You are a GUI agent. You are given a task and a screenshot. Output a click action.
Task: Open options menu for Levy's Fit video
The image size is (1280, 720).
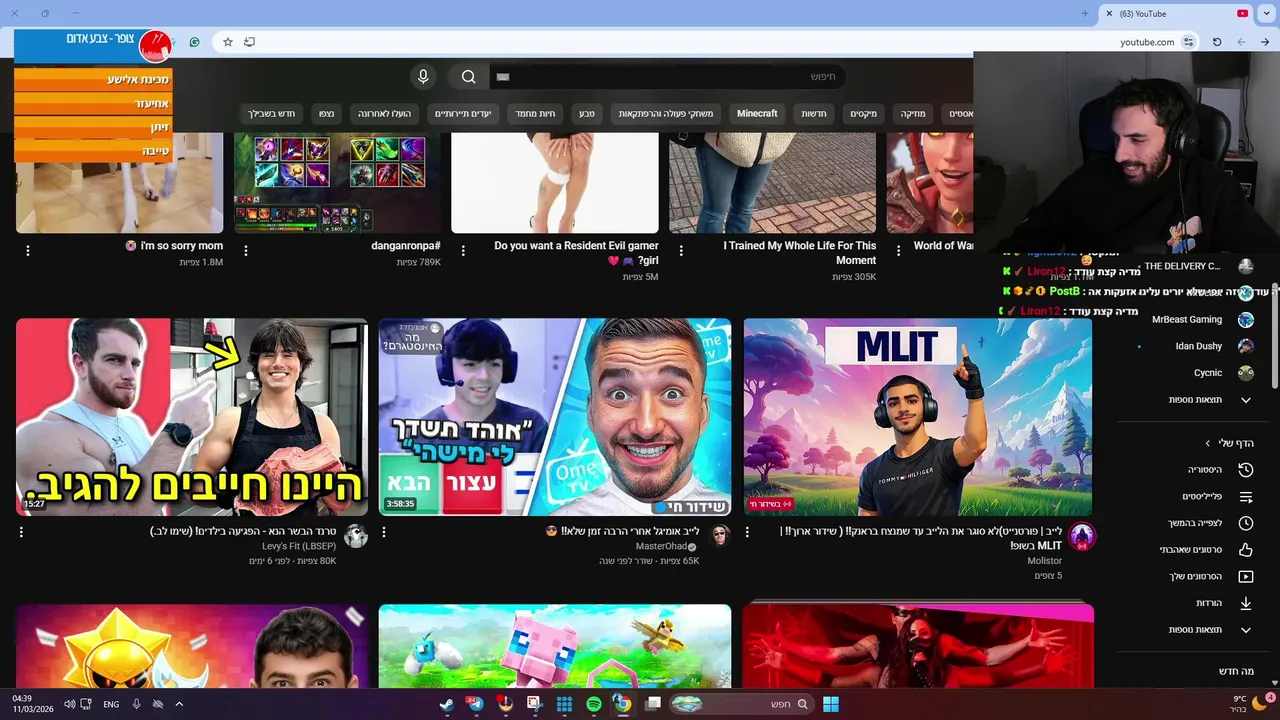(21, 533)
